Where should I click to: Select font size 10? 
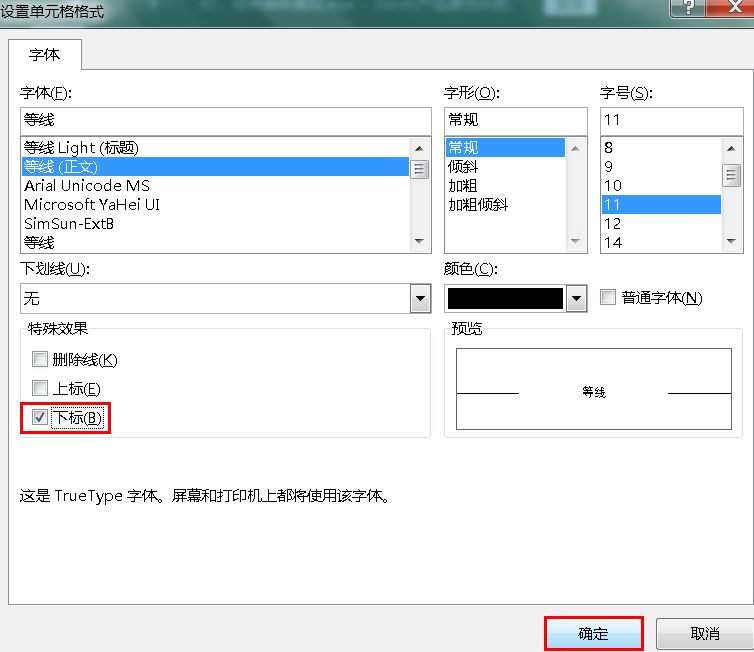[x=661, y=186]
